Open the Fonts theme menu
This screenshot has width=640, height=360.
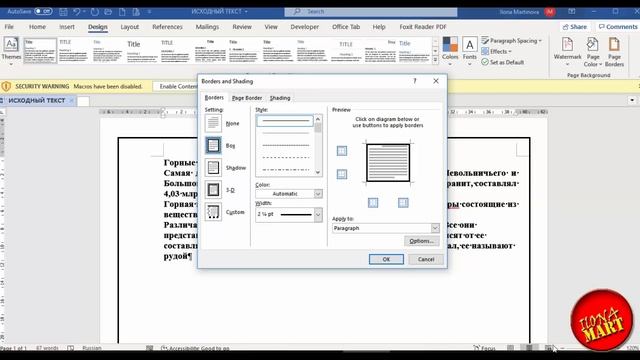point(469,51)
